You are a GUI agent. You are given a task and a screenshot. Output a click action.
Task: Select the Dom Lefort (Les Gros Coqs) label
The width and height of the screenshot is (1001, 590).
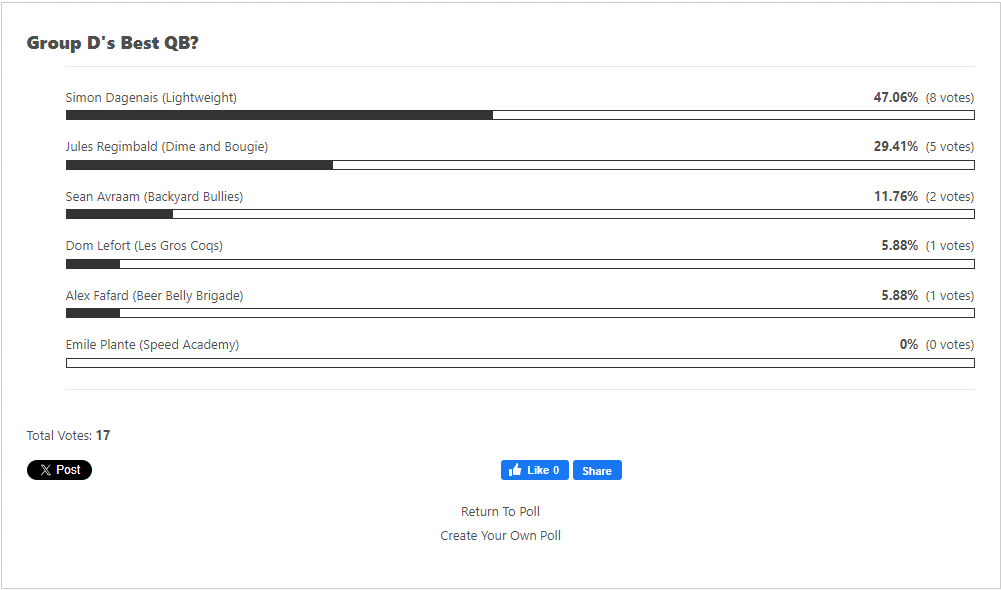[144, 246]
